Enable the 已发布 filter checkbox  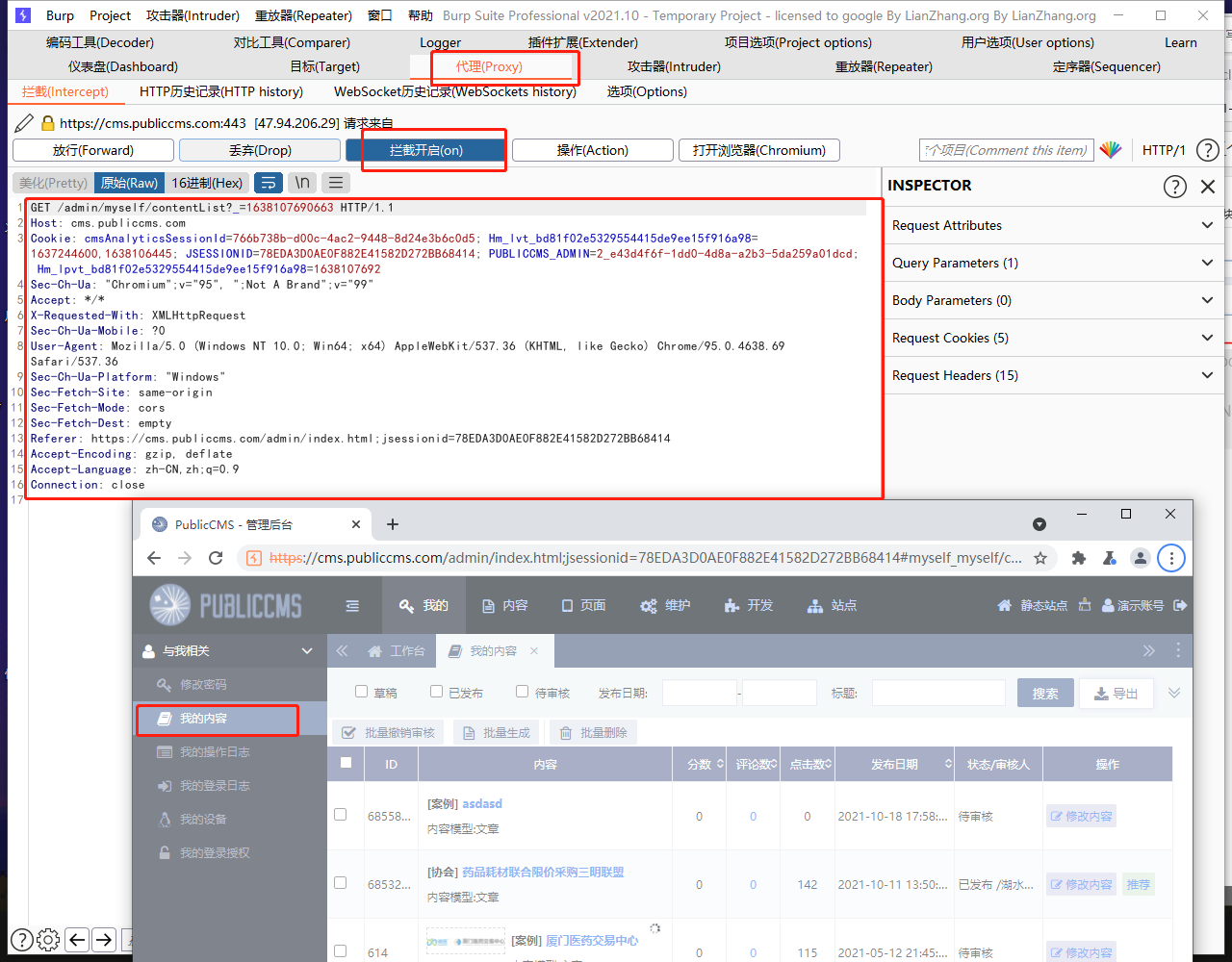[x=435, y=691]
